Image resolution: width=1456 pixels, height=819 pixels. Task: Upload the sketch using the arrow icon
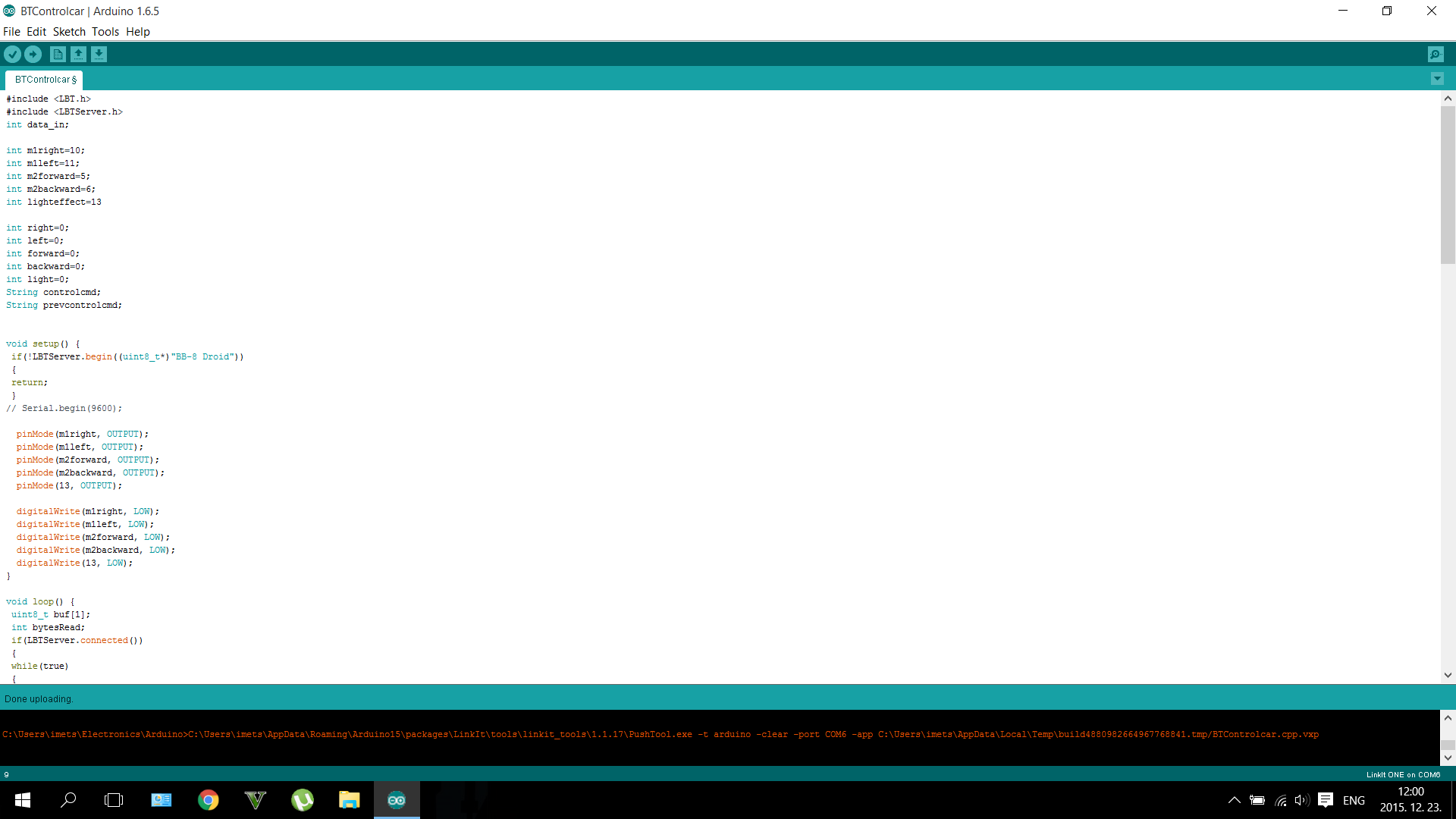(33, 54)
